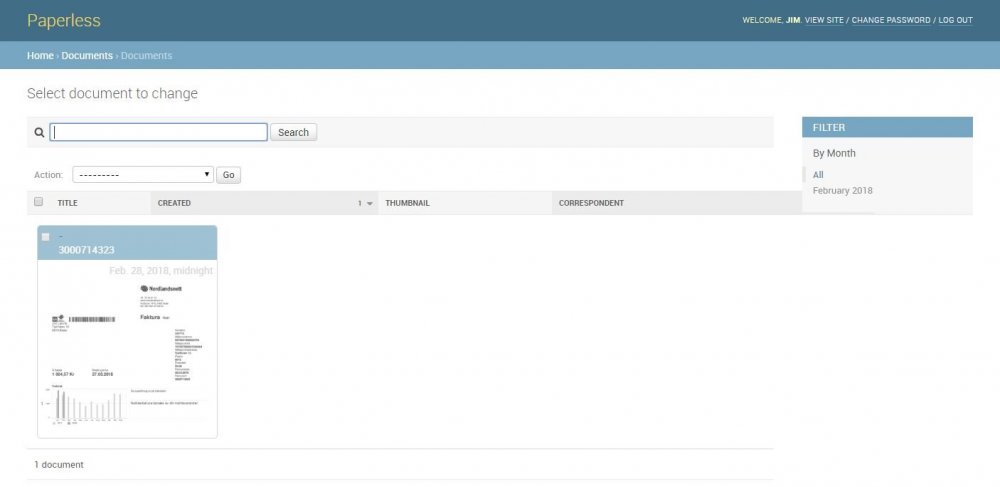Screen dimensions: 1000x487
Task: Sort by the Title column
Action: (x=68, y=203)
